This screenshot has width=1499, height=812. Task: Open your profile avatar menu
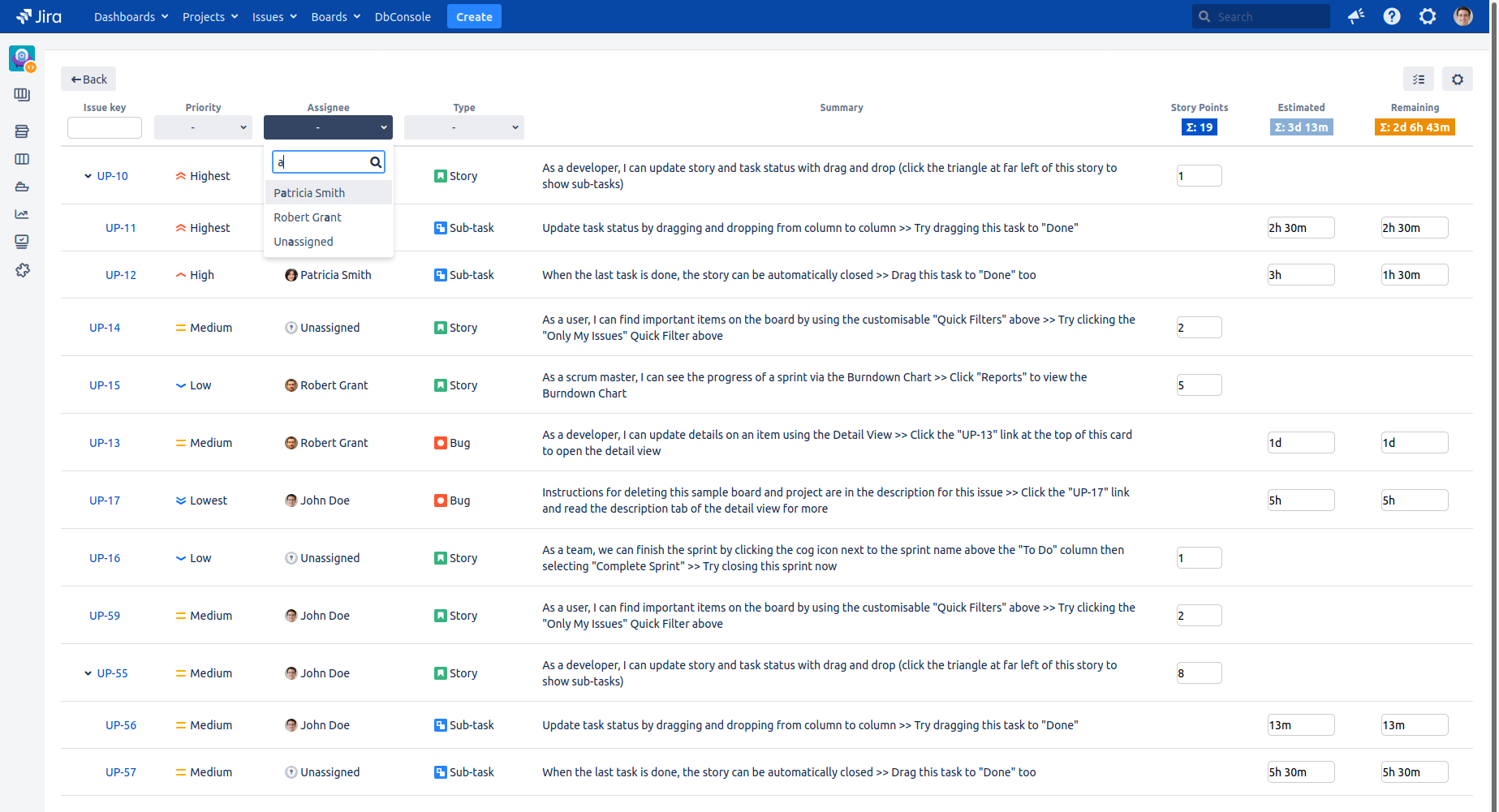[1462, 15]
